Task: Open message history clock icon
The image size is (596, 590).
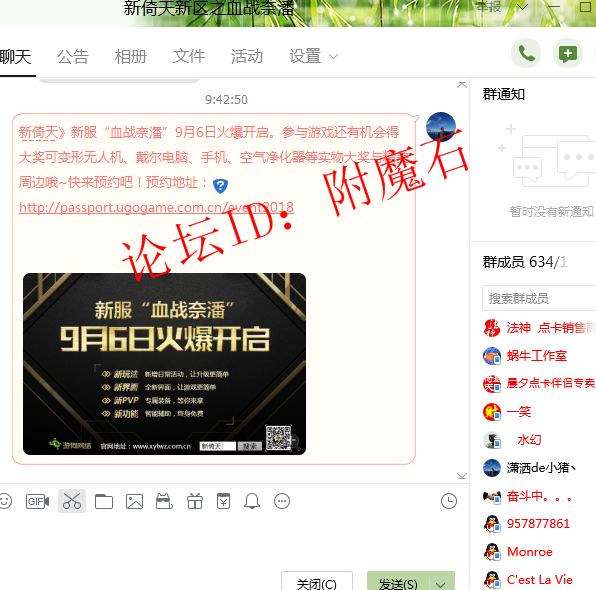Action: 449,501
